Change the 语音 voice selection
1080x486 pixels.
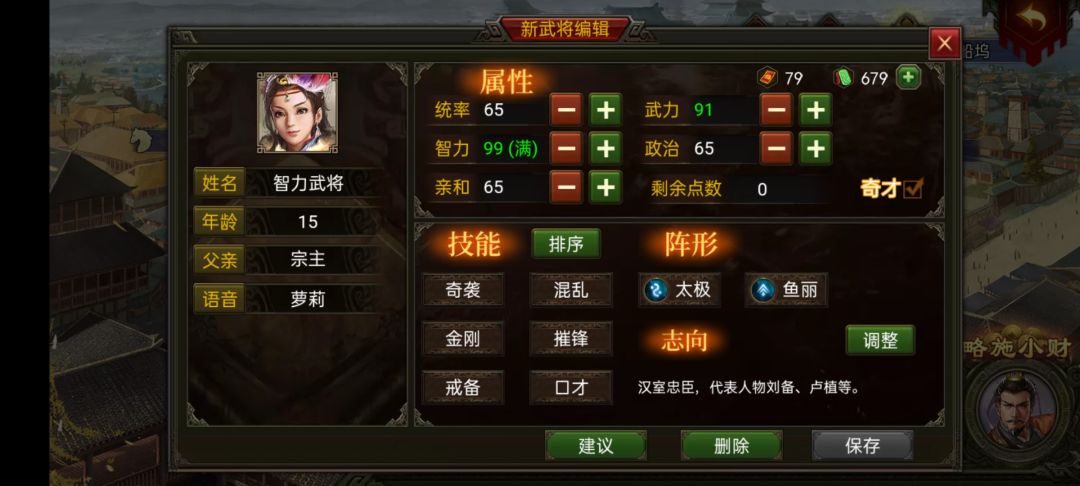click(x=308, y=299)
